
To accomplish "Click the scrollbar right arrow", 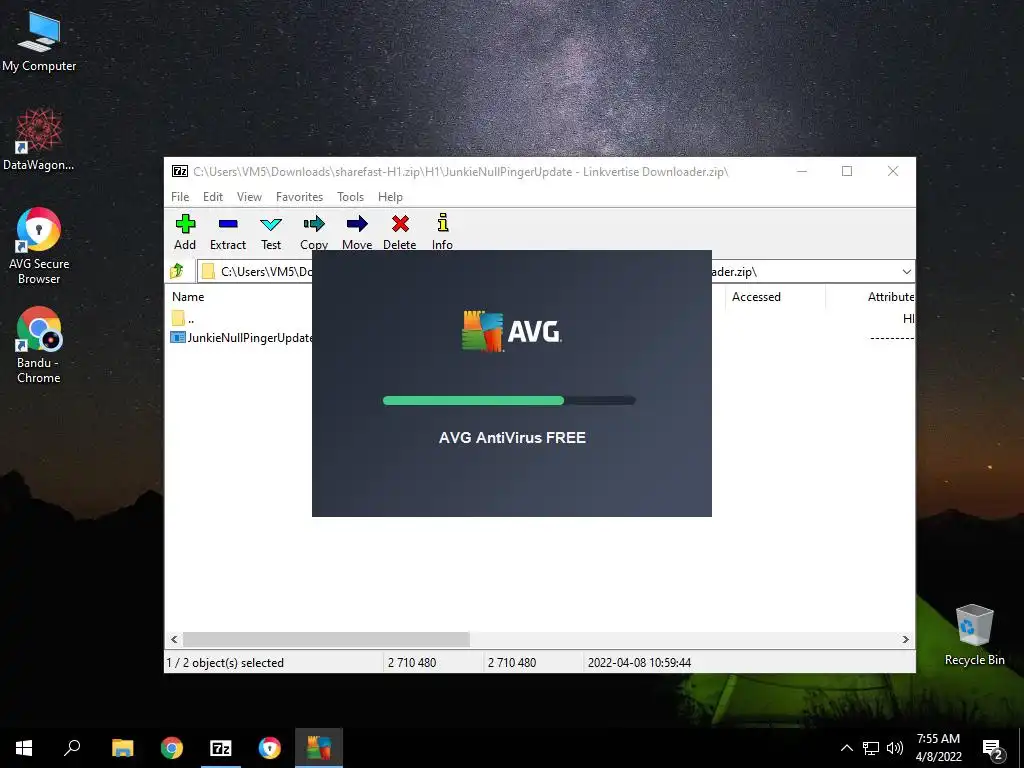I will point(905,639).
